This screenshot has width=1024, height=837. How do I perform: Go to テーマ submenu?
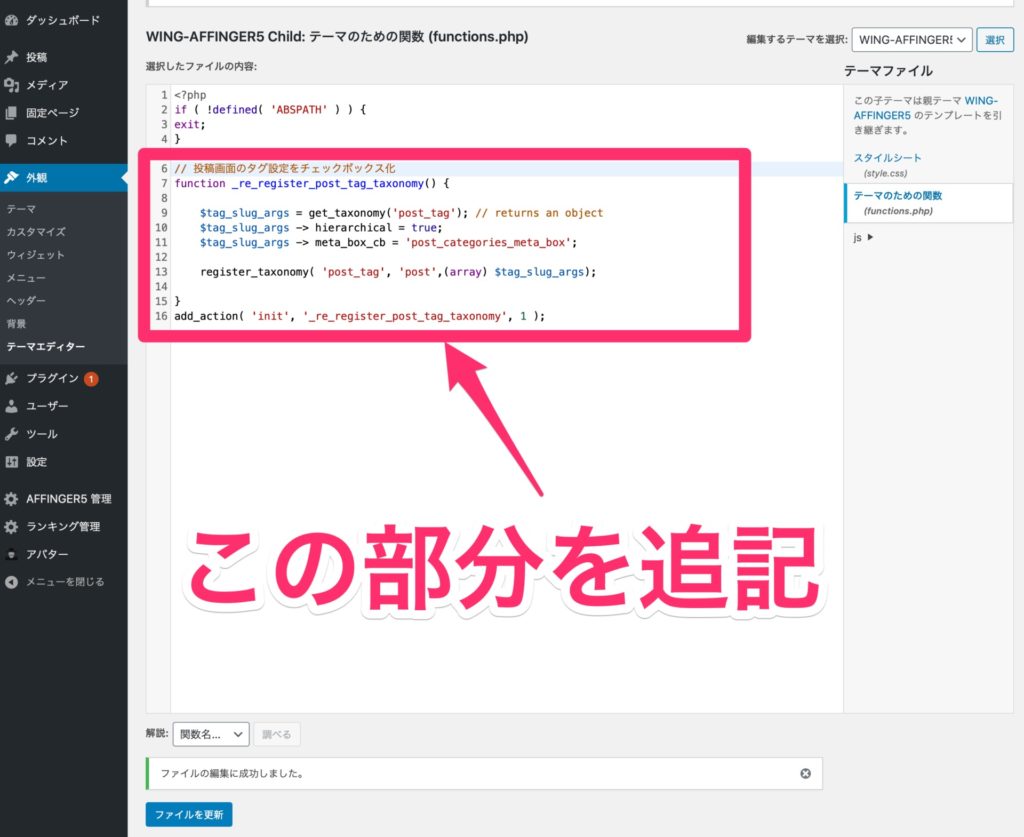[22, 209]
